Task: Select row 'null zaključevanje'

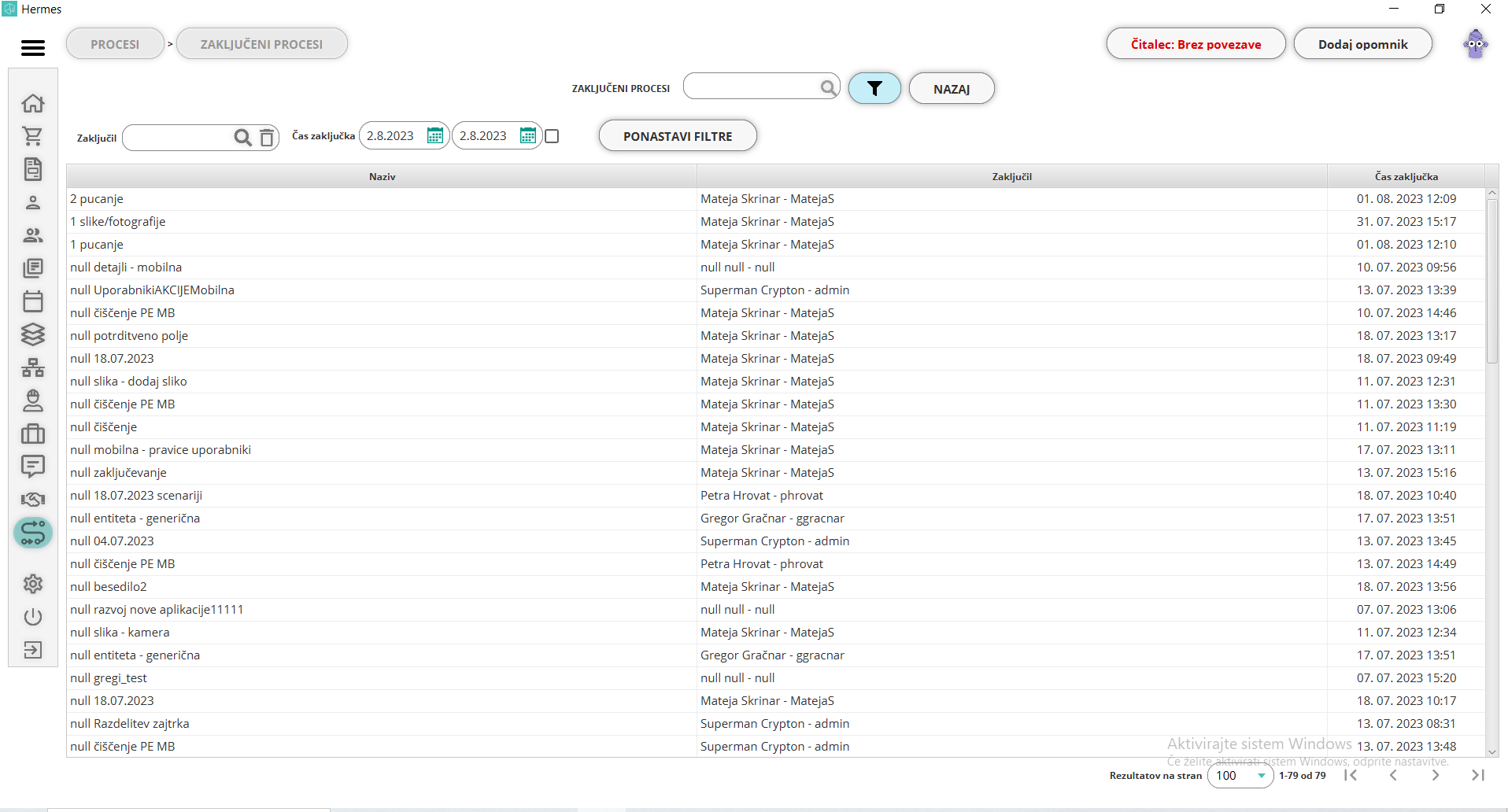Action: pos(776,473)
